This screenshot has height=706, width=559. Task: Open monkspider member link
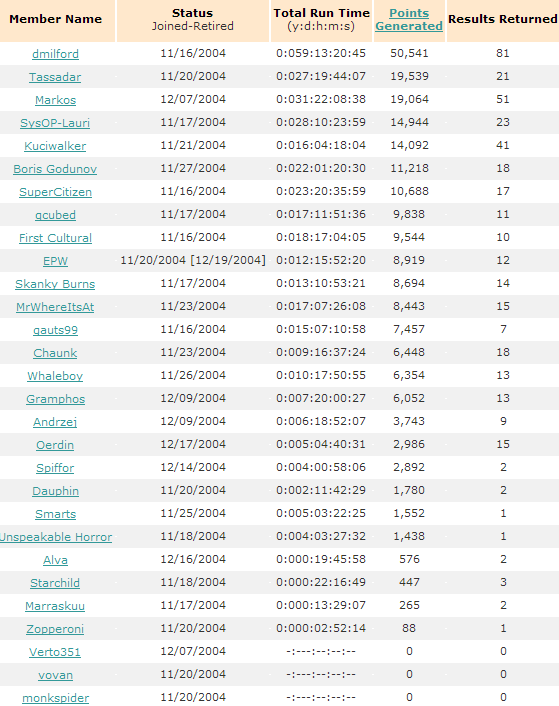coord(55,698)
